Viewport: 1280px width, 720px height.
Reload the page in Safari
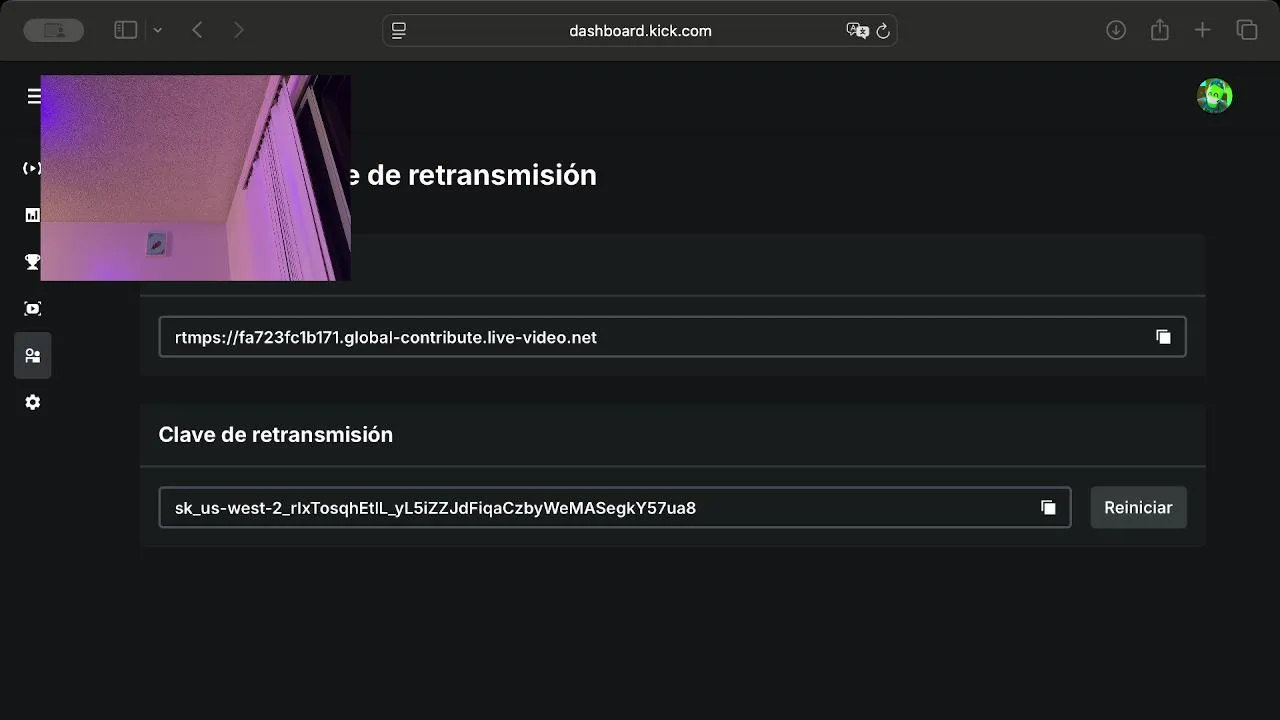pyautogui.click(x=883, y=31)
